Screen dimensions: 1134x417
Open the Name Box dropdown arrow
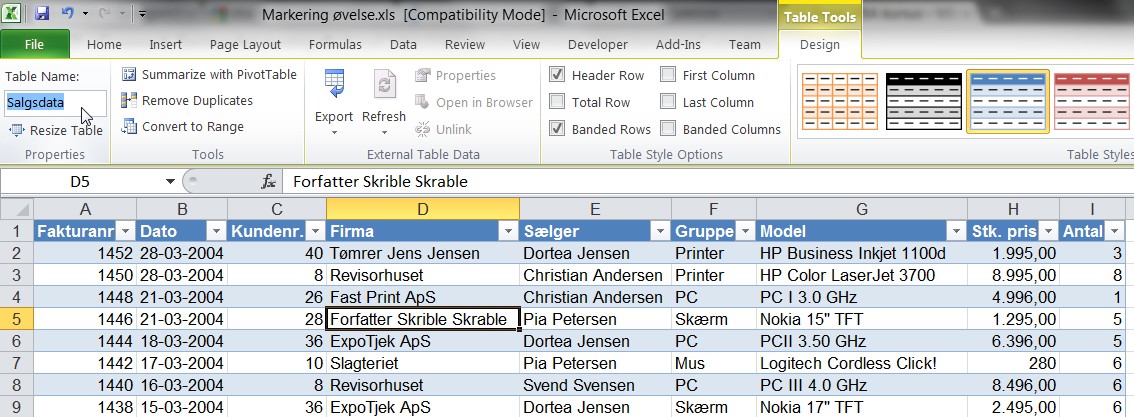point(169,182)
